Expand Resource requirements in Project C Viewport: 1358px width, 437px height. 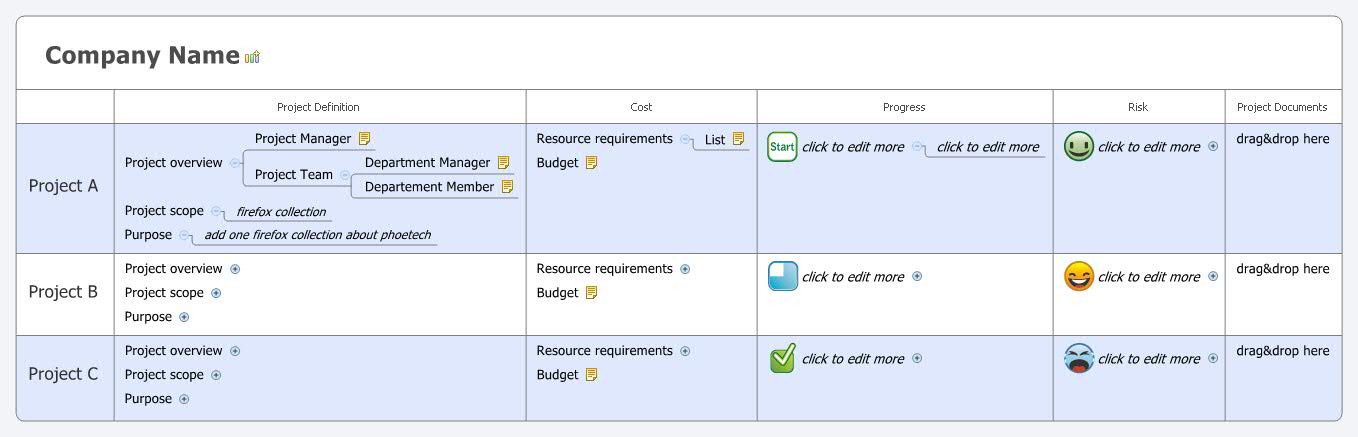pos(685,351)
